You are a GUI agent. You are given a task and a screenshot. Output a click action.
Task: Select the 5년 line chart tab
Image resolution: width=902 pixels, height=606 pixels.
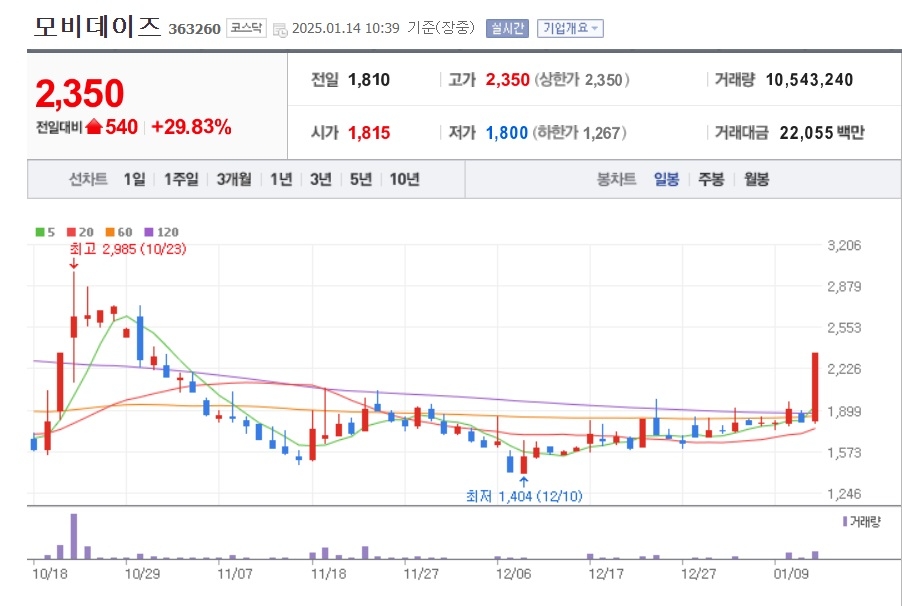[361, 180]
